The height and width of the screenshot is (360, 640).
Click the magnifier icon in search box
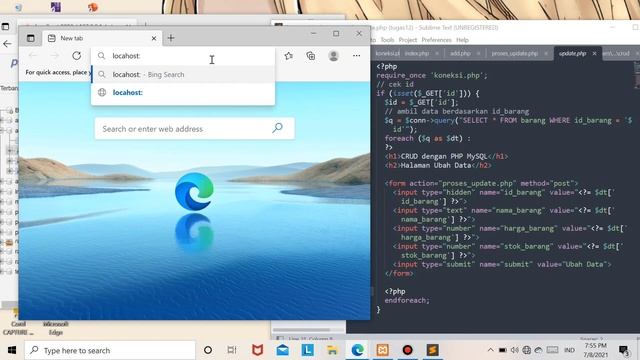[x=278, y=128]
